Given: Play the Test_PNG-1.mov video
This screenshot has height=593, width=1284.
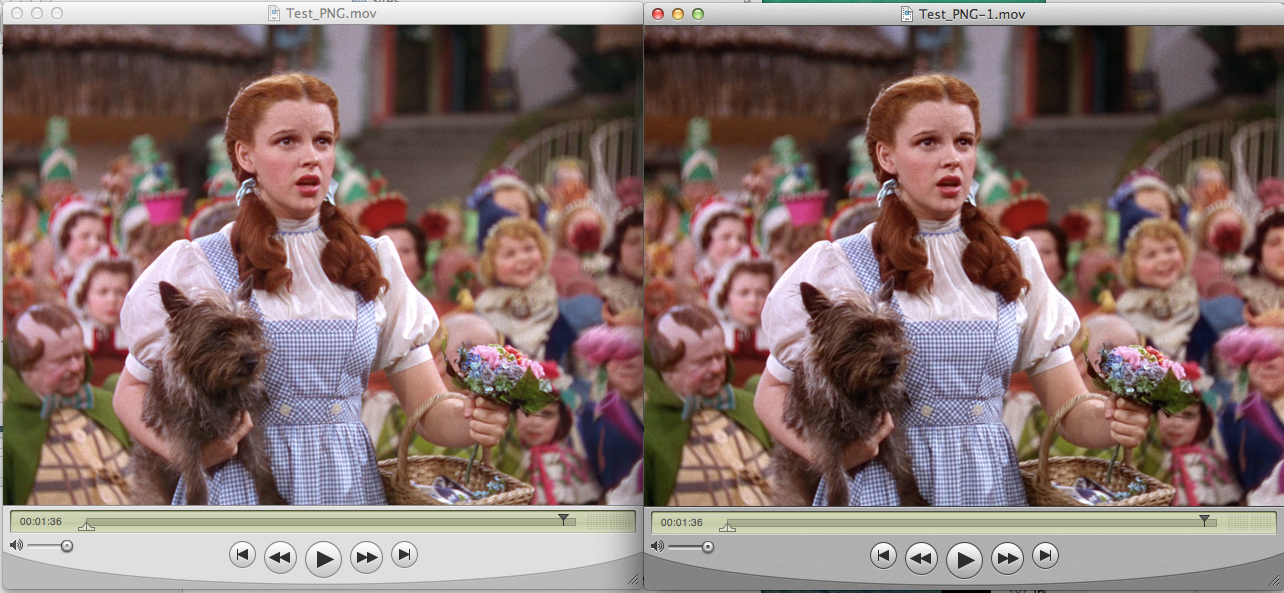Looking at the screenshot, I should [964, 559].
